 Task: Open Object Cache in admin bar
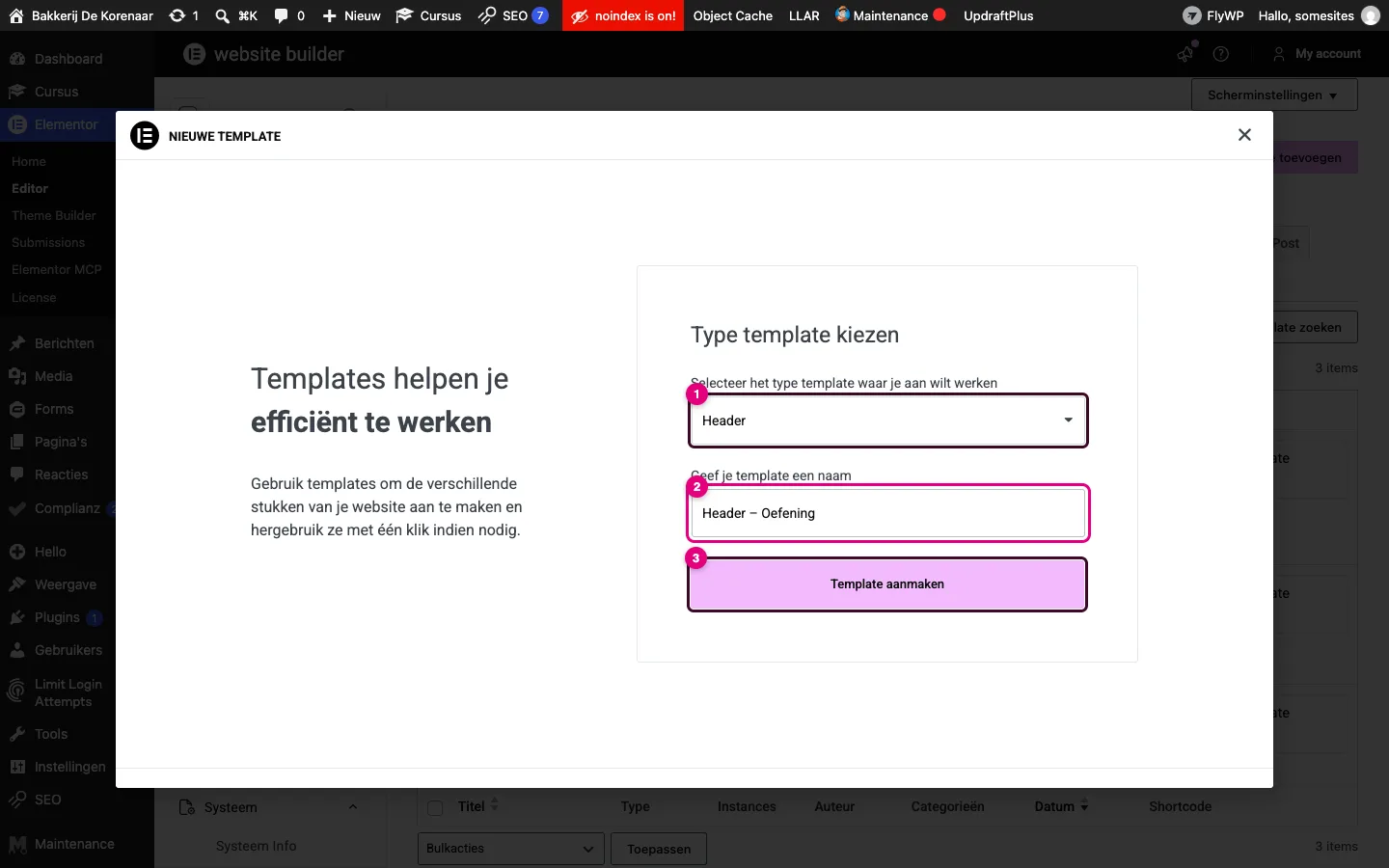click(x=733, y=15)
